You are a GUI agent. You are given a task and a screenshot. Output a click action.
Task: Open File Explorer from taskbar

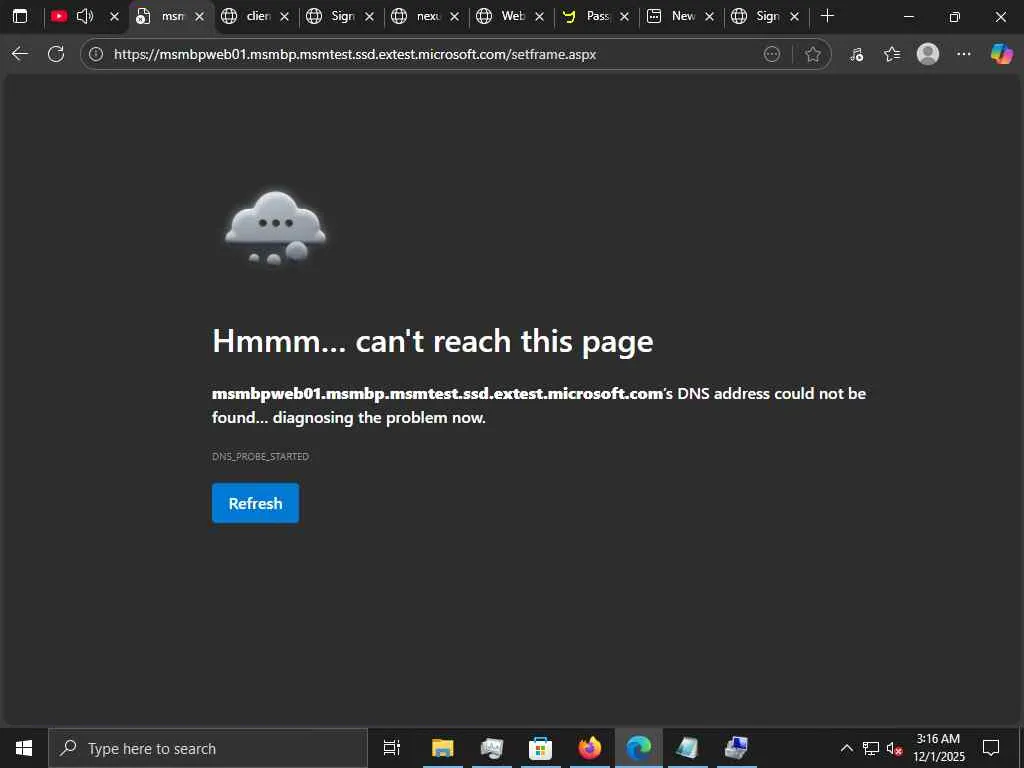click(443, 748)
